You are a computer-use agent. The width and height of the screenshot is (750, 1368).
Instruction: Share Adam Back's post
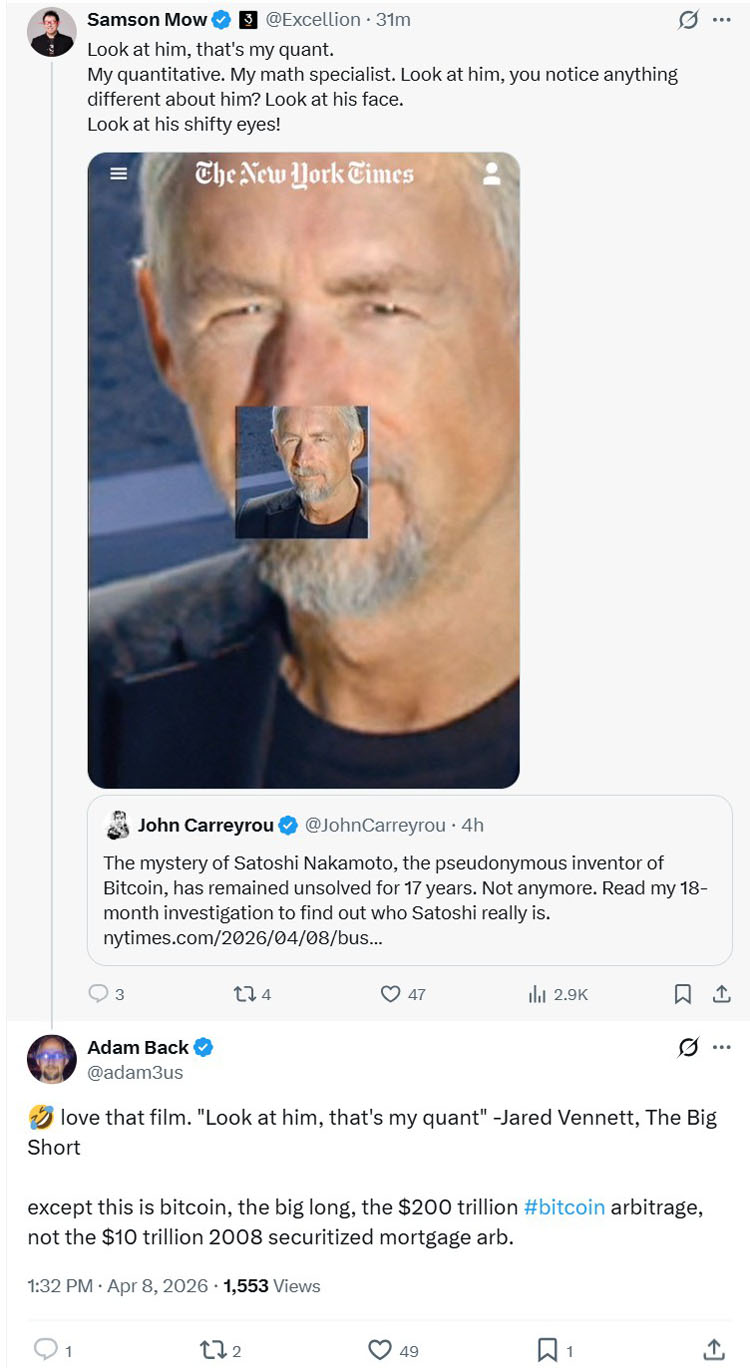click(x=713, y=1350)
